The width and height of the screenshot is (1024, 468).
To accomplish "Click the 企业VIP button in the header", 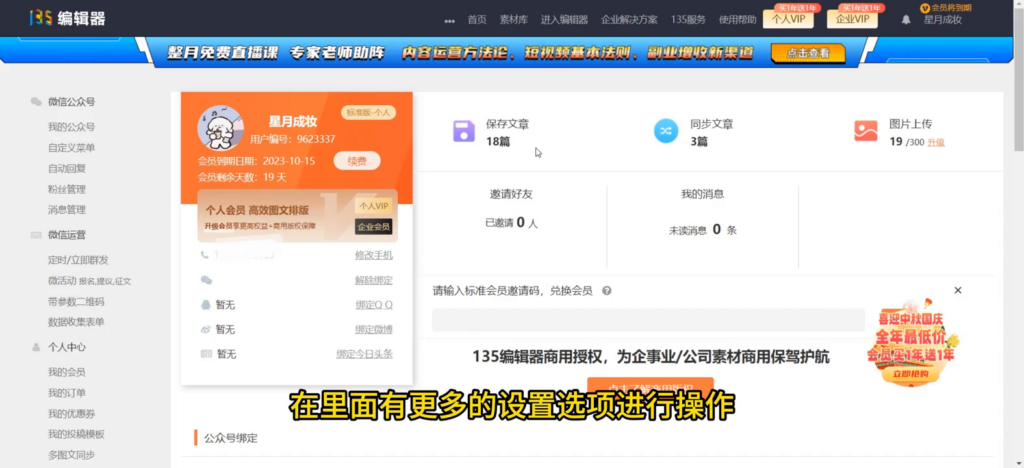I will (x=852, y=19).
